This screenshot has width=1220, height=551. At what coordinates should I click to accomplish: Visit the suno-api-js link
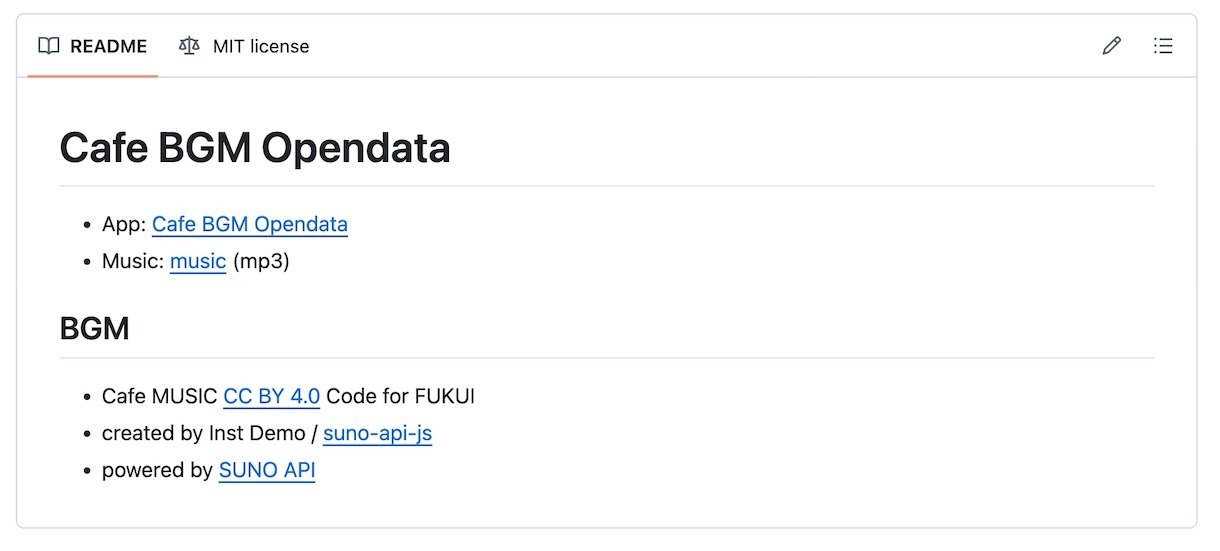click(x=377, y=433)
